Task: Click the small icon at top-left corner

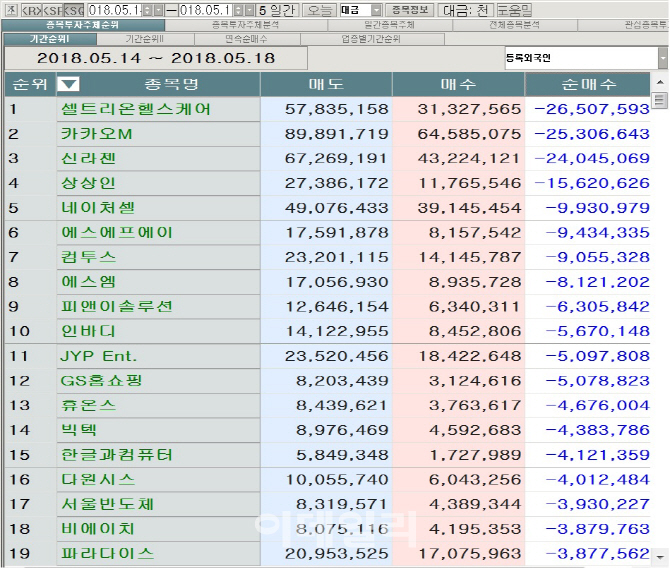Action: coord(9,9)
